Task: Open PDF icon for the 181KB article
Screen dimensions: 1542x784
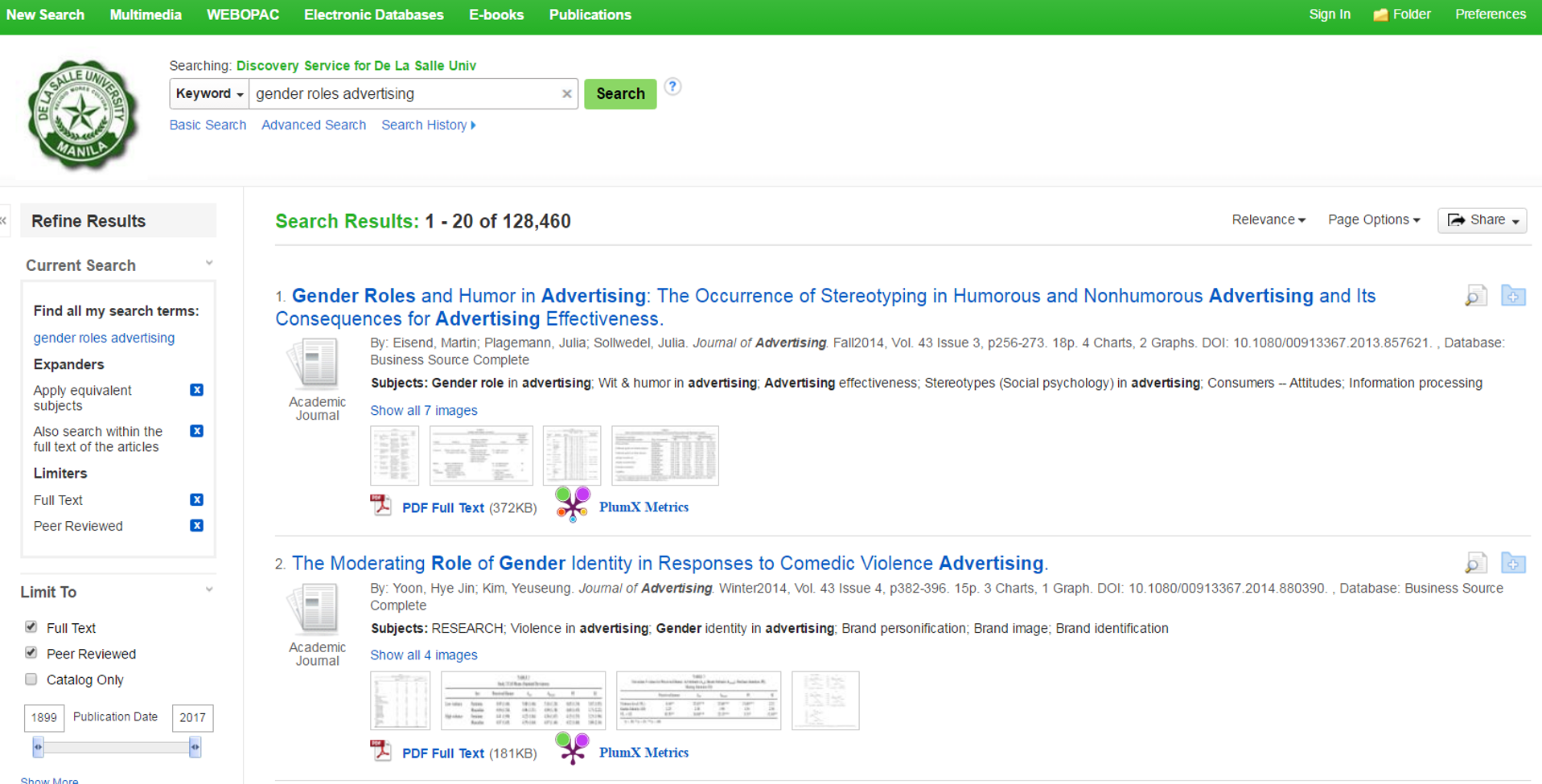Action: [381, 750]
